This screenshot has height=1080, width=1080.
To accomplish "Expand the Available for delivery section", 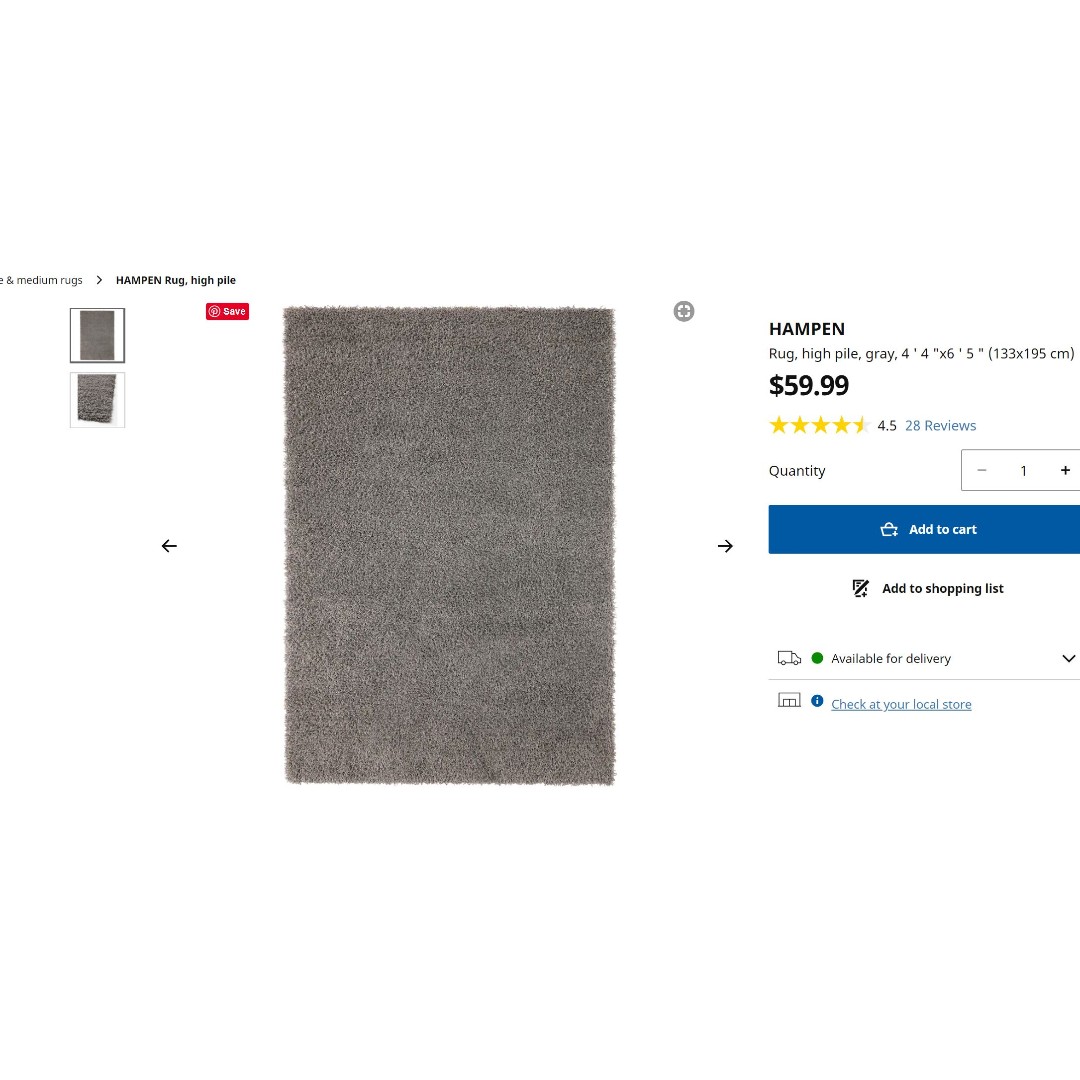I will [x=1068, y=658].
